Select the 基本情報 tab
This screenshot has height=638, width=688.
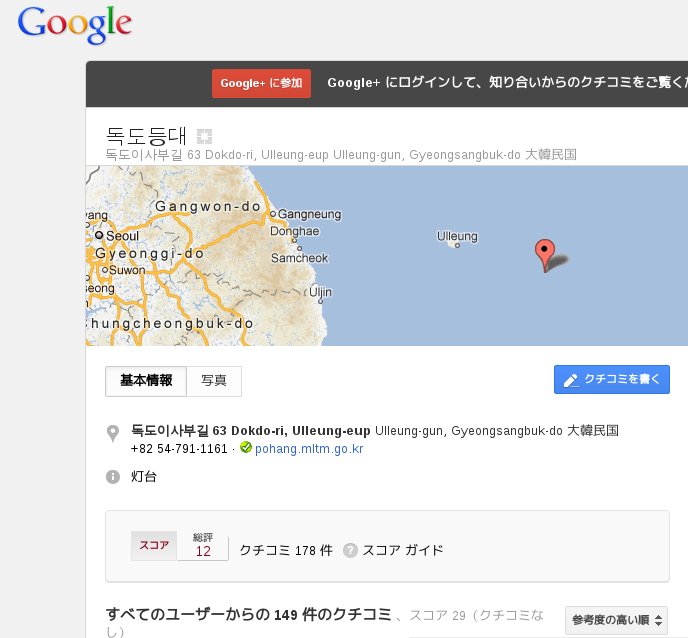pyautogui.click(x=146, y=381)
